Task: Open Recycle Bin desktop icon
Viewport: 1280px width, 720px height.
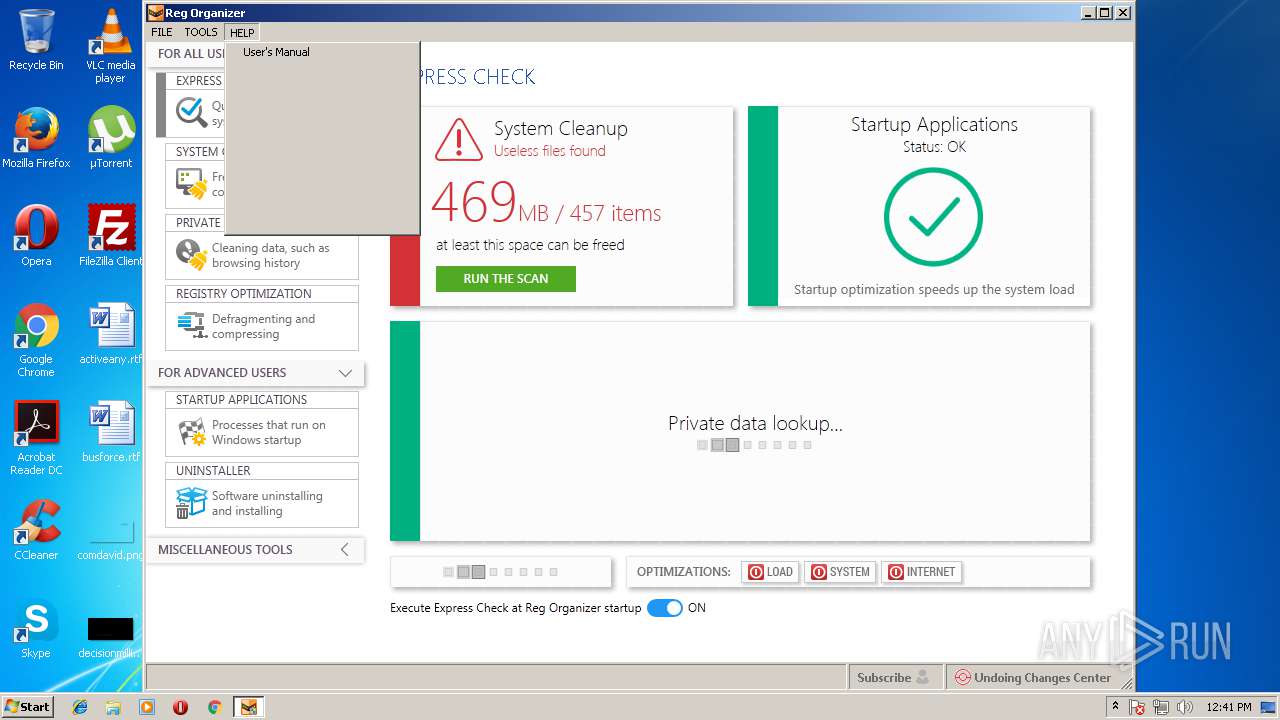Action: pyautogui.click(x=36, y=40)
